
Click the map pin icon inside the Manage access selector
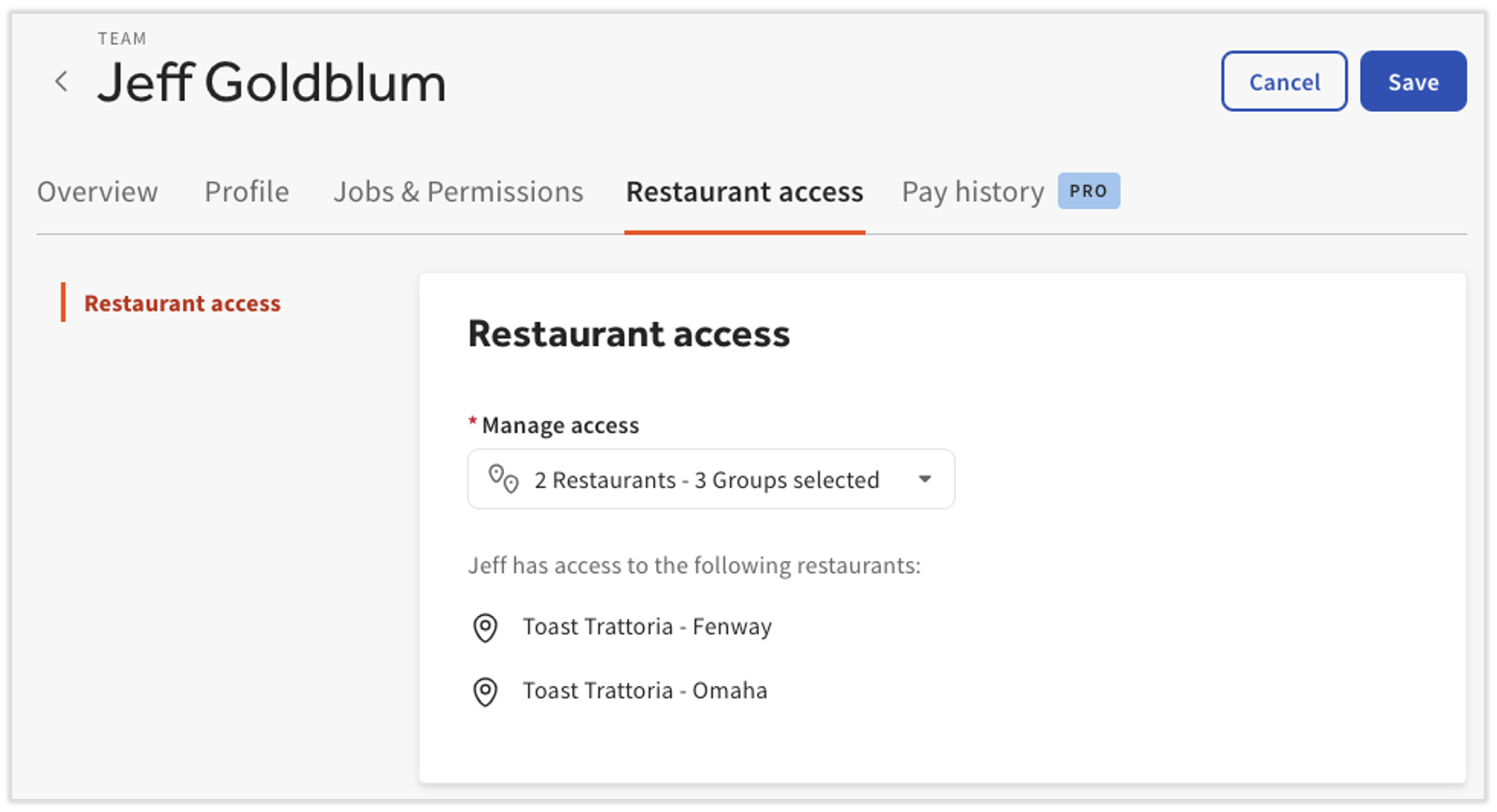pyautogui.click(x=503, y=479)
